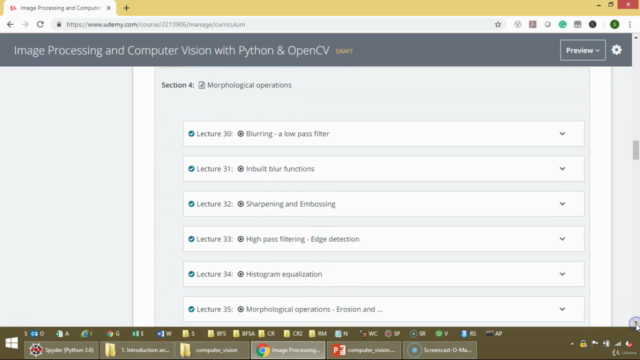
Task: Show hidden system tray icons
Action: pyautogui.click(x=572, y=344)
